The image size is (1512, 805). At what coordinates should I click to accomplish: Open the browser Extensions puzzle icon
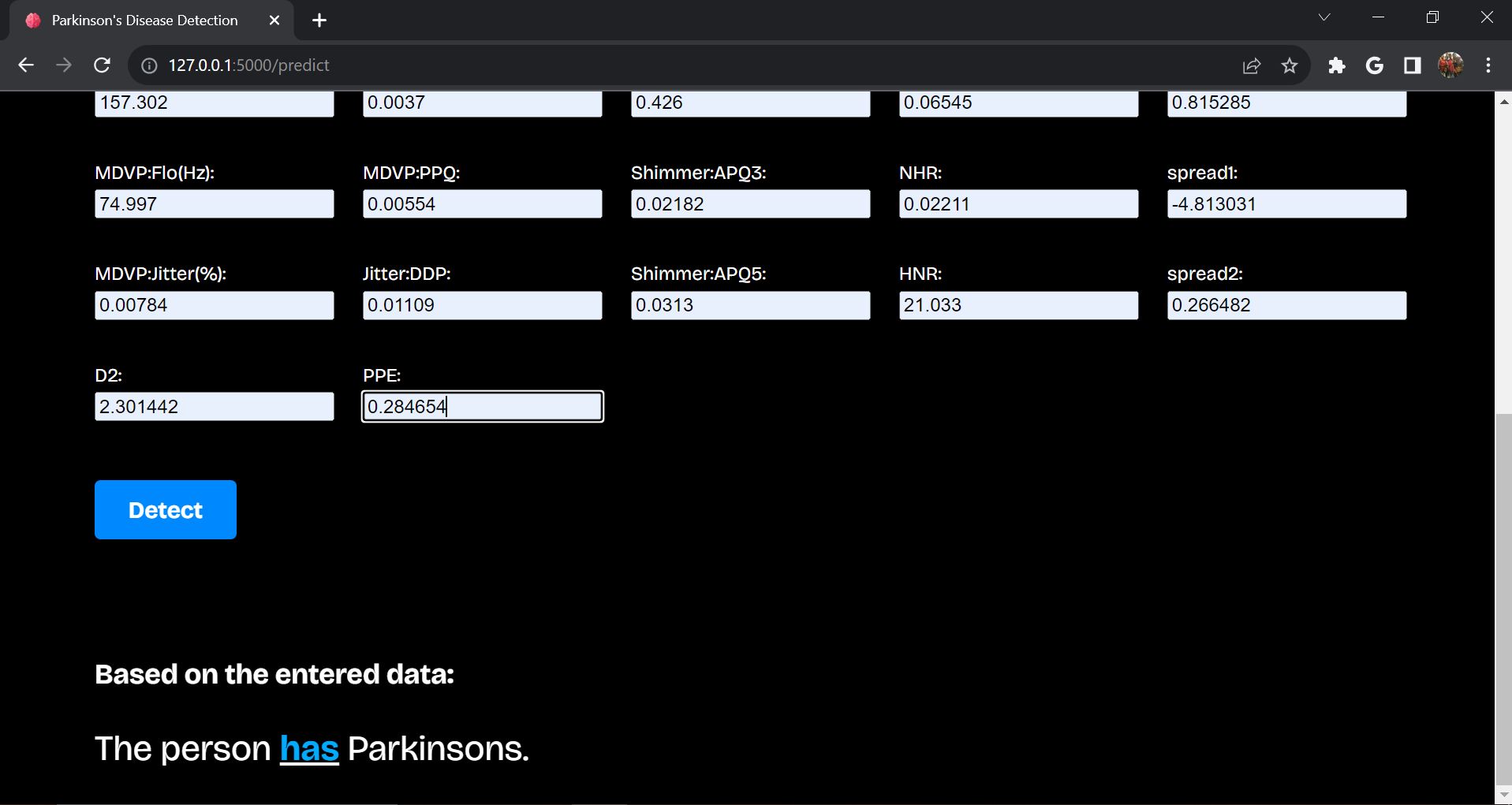[x=1336, y=65]
